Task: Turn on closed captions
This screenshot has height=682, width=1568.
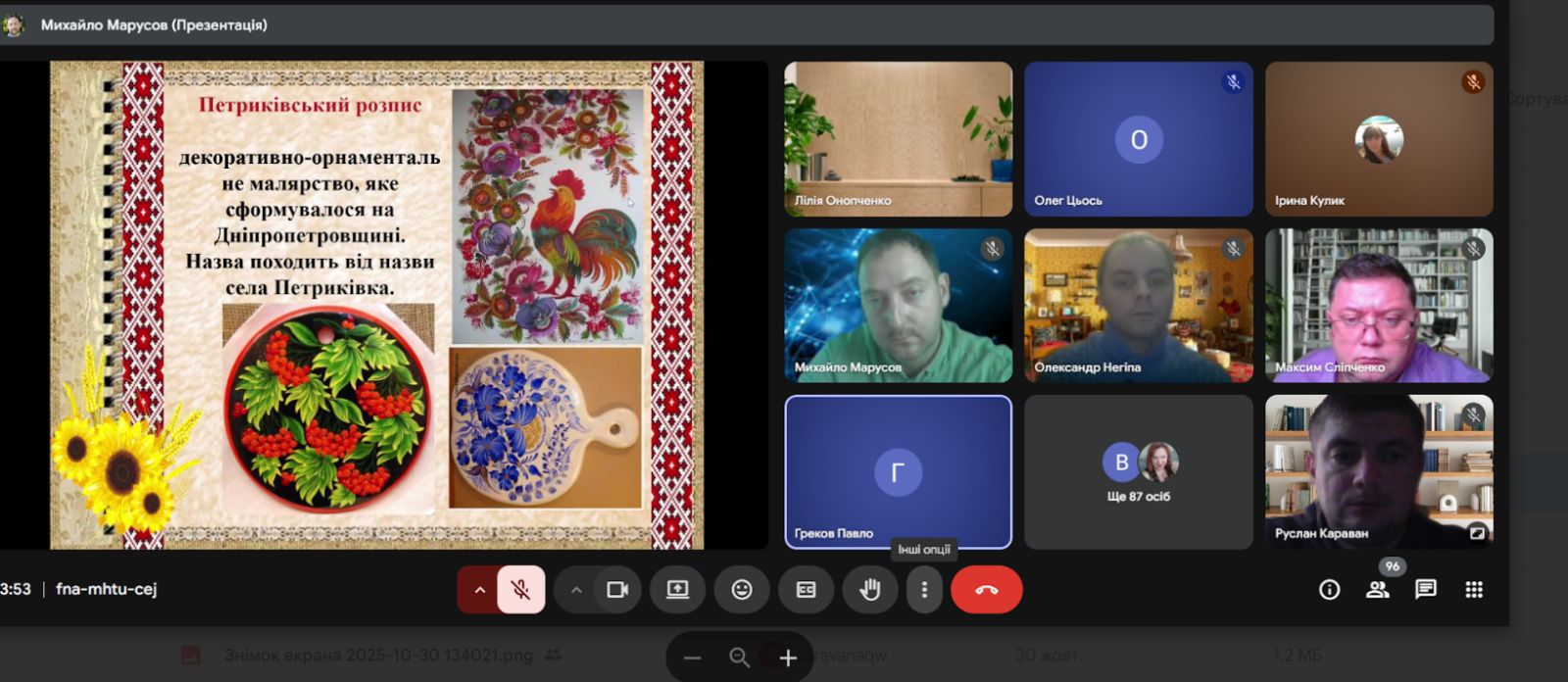Action: pos(806,590)
